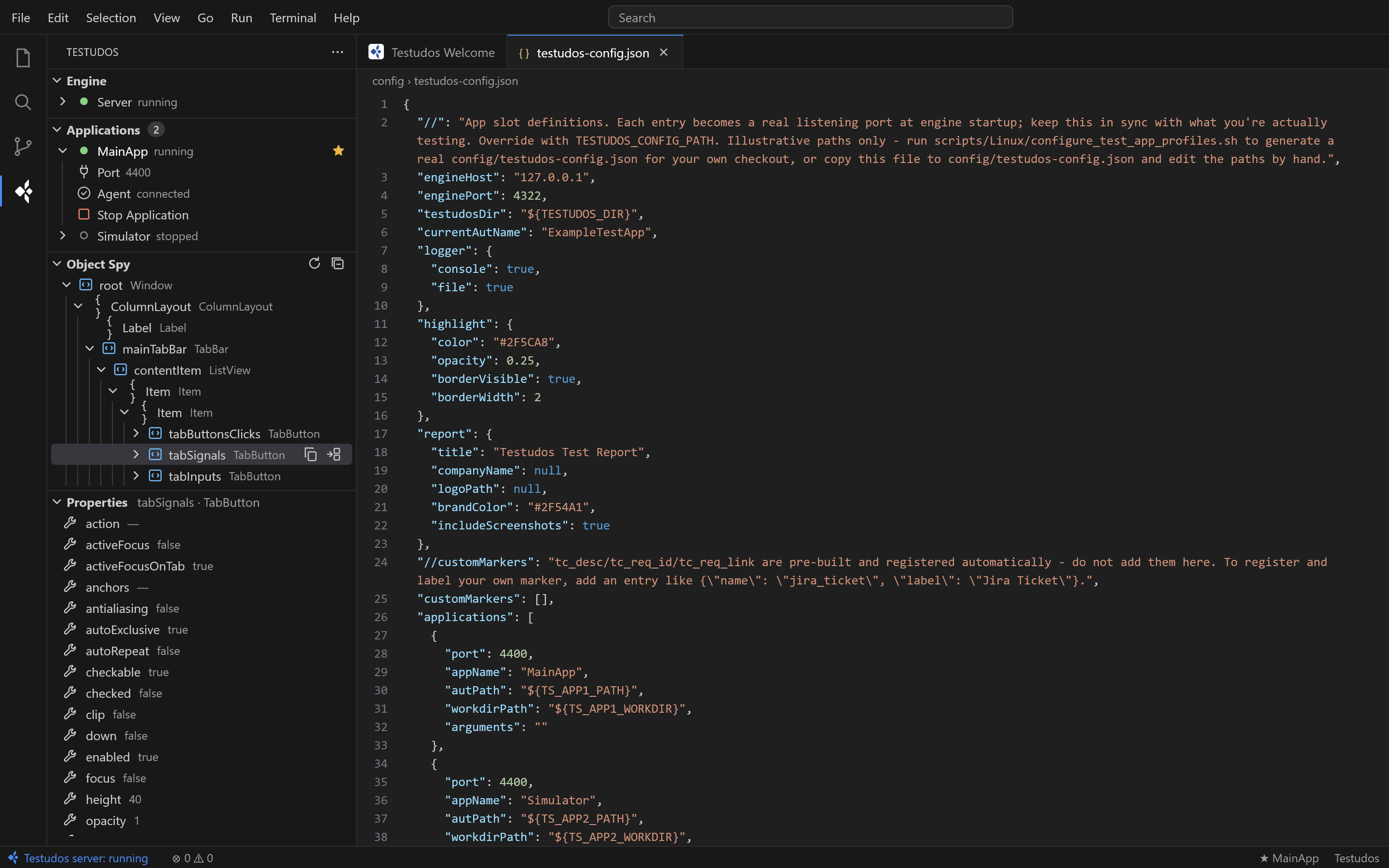This screenshot has height=868, width=1389.
Task: Click the Server green status dot
Action: click(x=84, y=102)
